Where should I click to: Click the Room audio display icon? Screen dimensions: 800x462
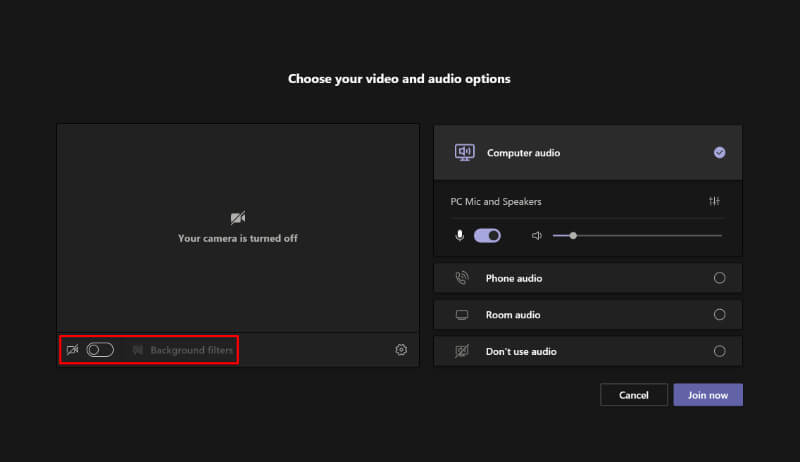[462, 315]
